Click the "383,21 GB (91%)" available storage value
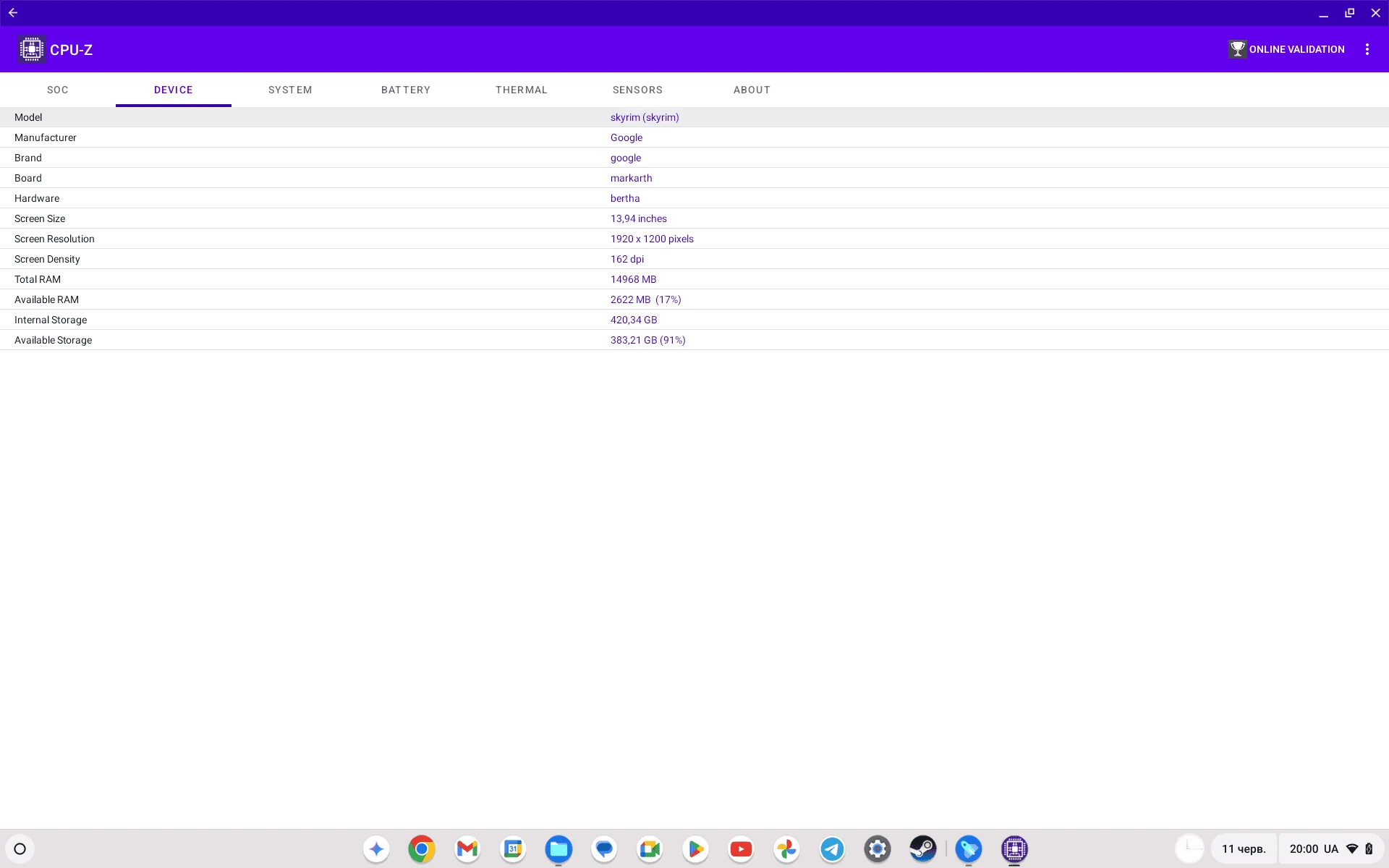The width and height of the screenshot is (1389, 868). 648,340
